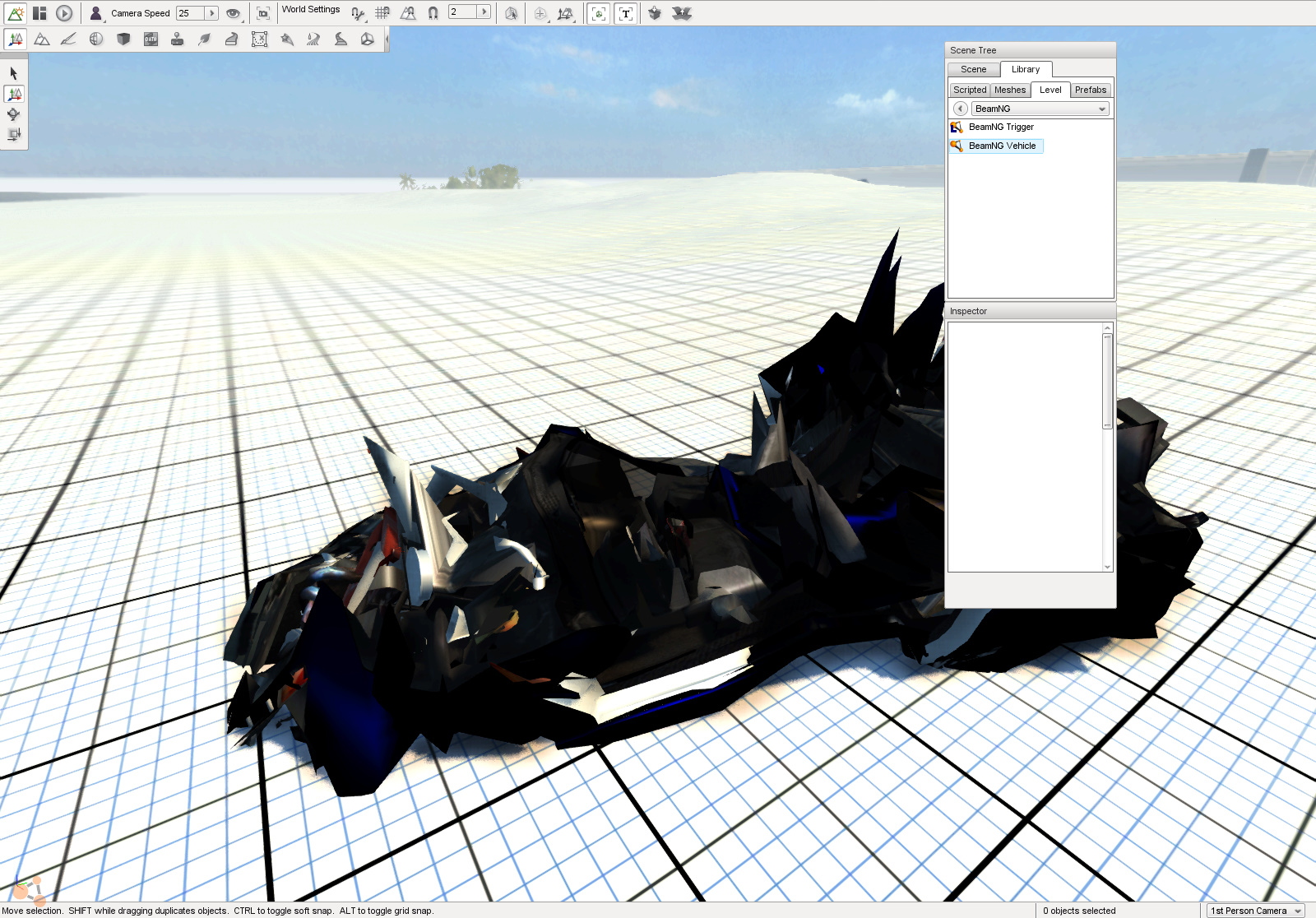Click the library back arrow button

(x=960, y=109)
